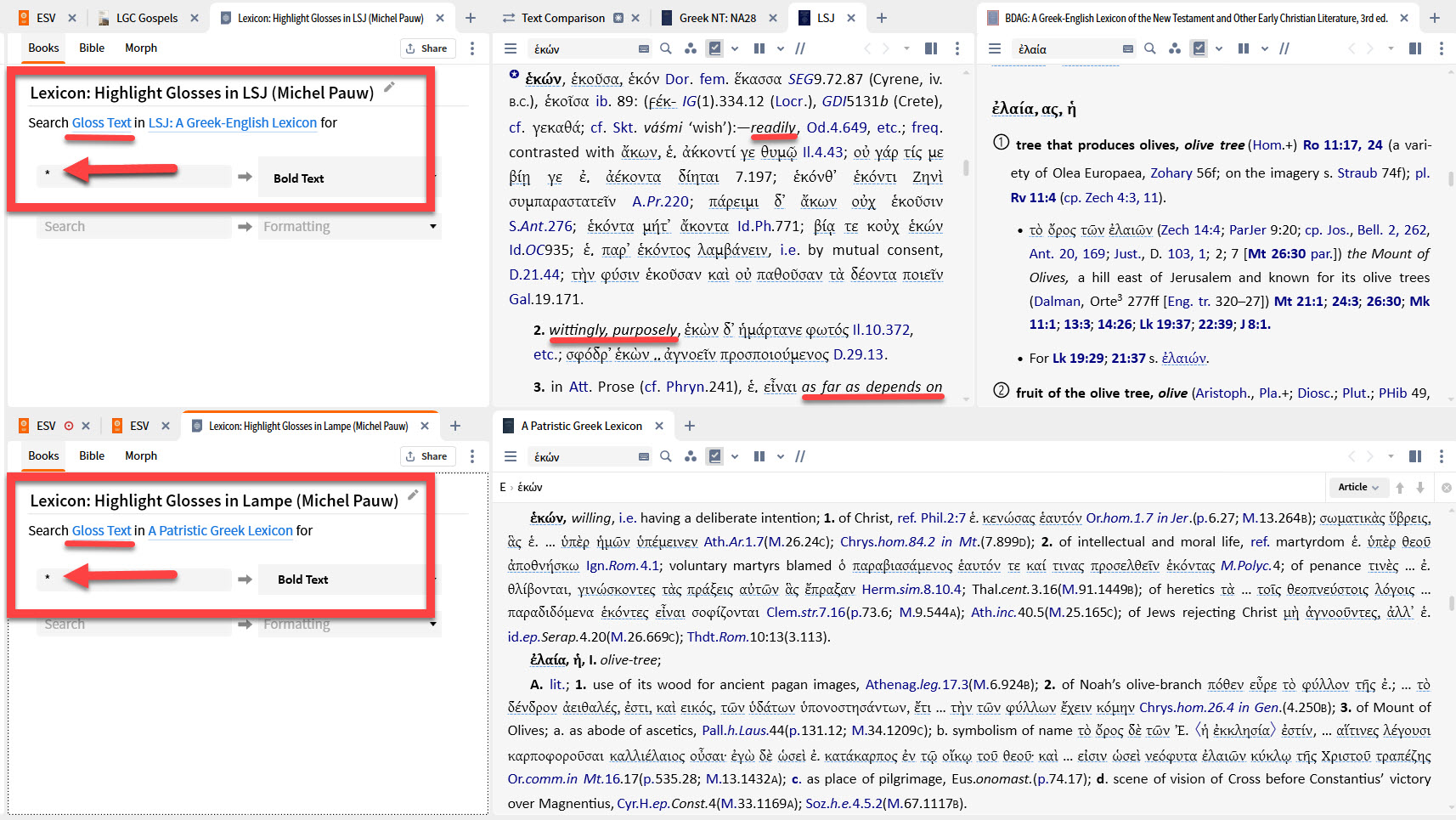This screenshot has width=1456, height=820.
Task: Select the Morph tab in the upper filter panel
Action: point(141,48)
